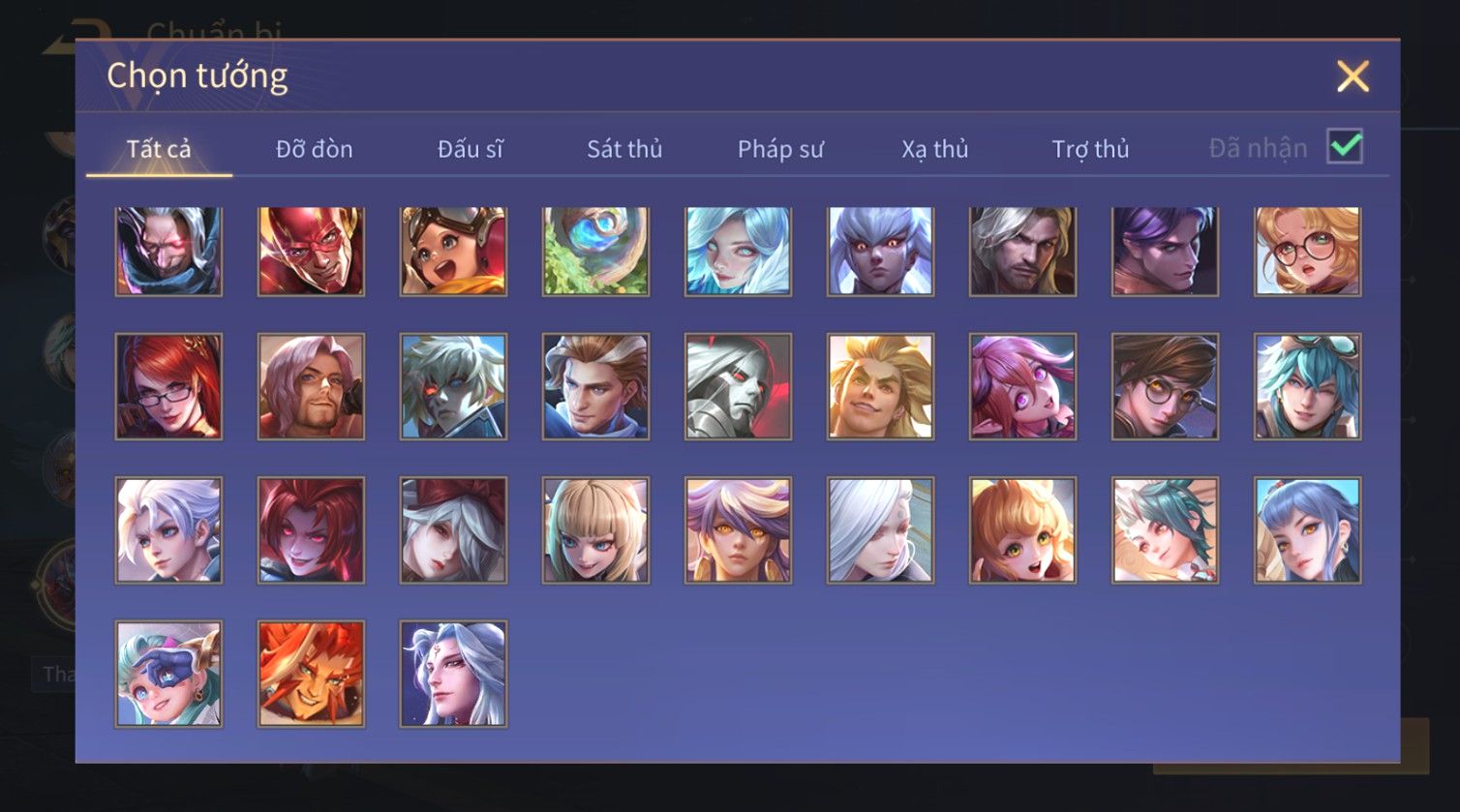
Task: Choose the green nature orb hero portrait
Action: 595,251
